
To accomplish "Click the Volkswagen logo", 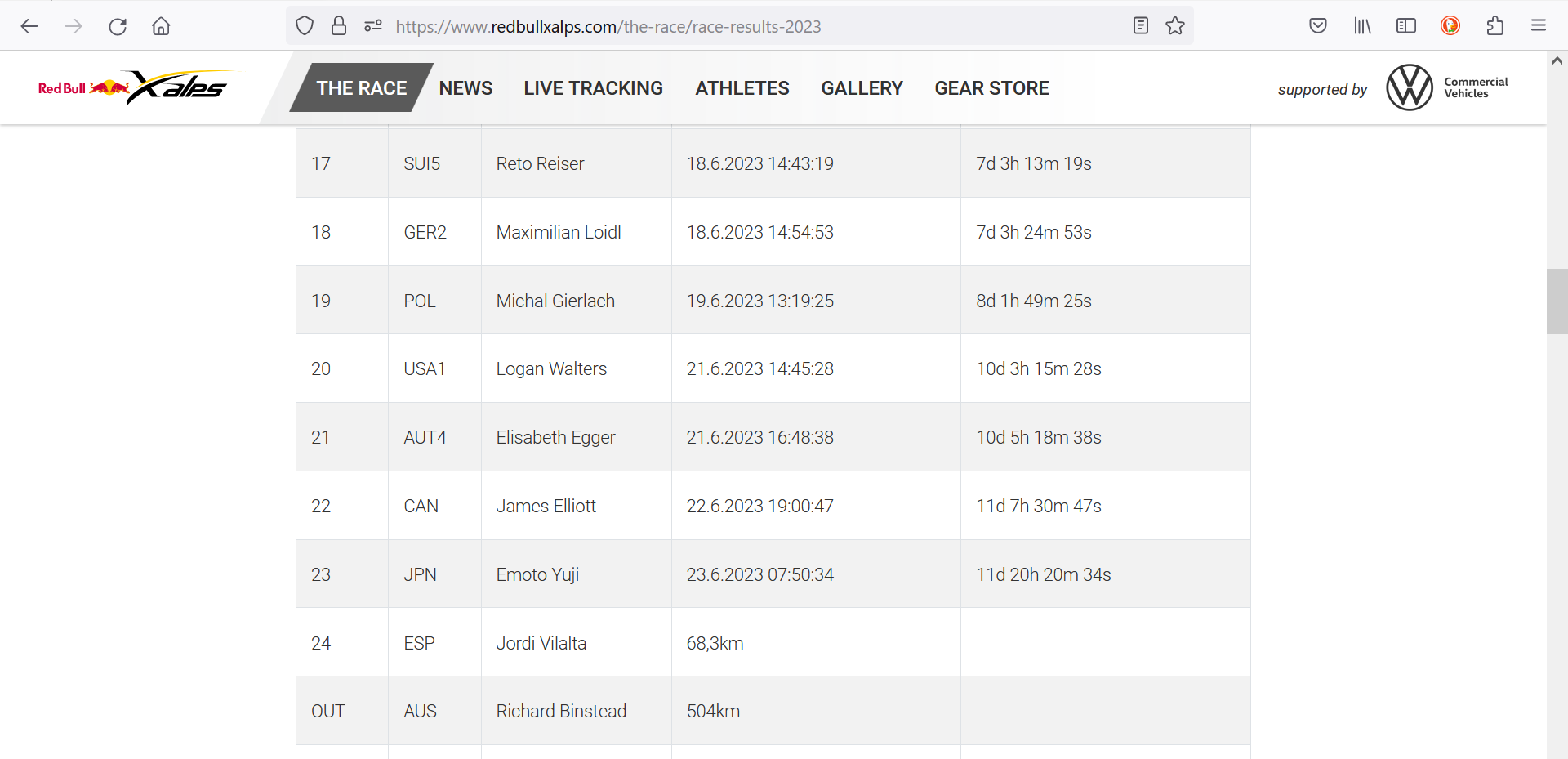I will [1410, 87].
